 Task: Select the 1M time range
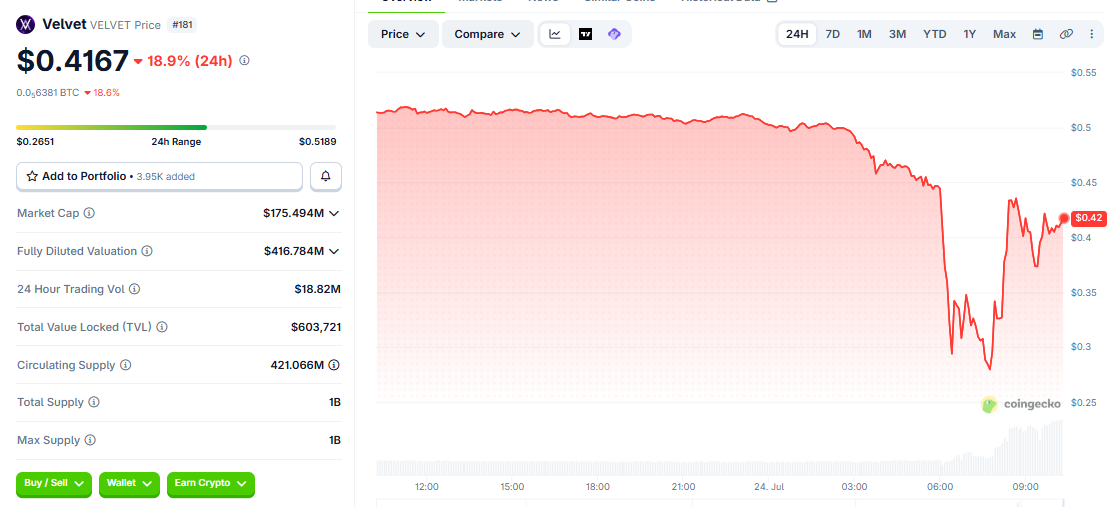[x=864, y=34]
